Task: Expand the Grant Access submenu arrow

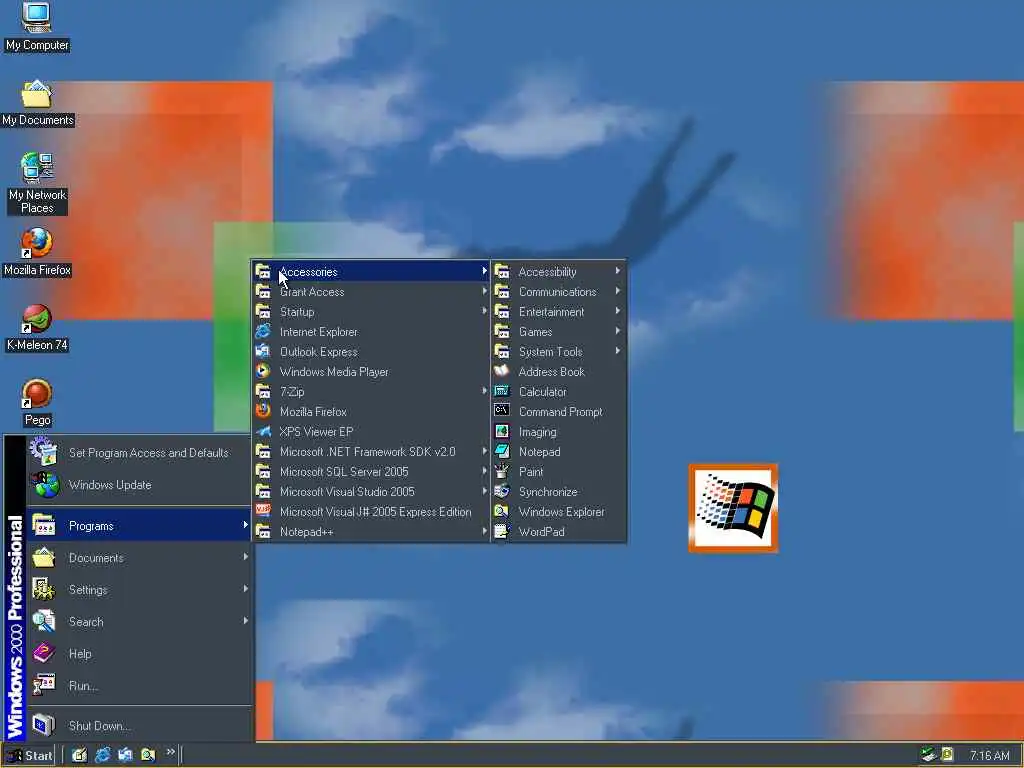Action: [484, 291]
